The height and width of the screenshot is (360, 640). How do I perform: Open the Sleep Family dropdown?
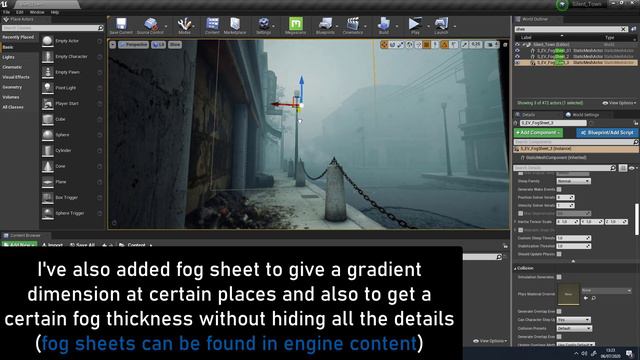click(573, 181)
